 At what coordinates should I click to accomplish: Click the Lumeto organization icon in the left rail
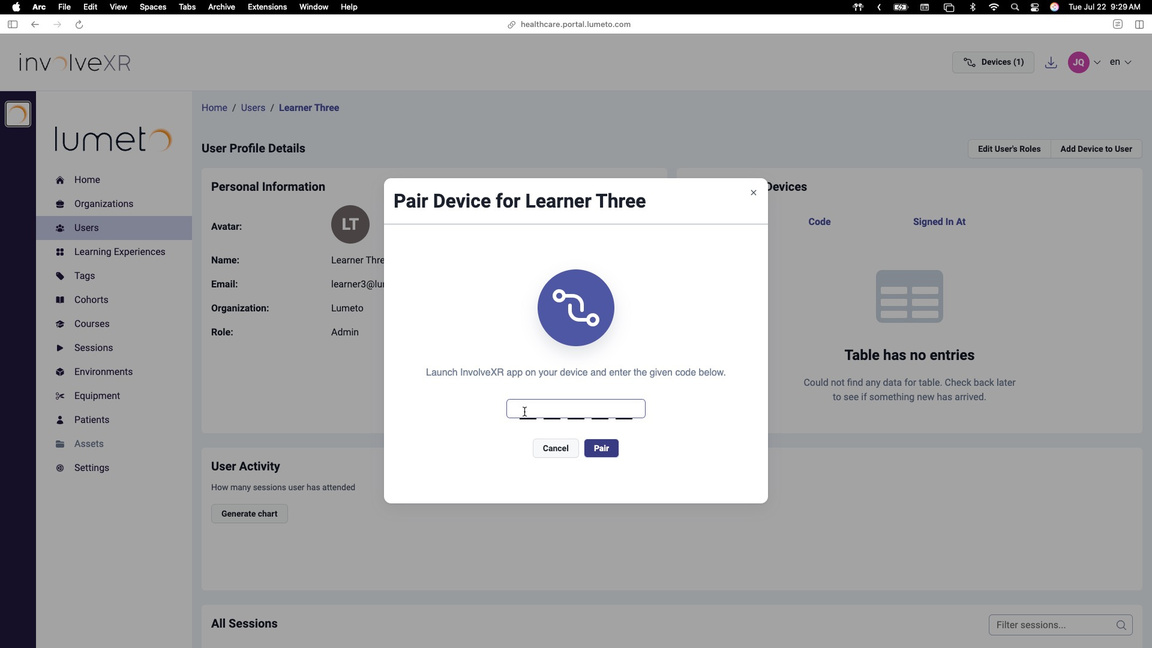click(18, 114)
